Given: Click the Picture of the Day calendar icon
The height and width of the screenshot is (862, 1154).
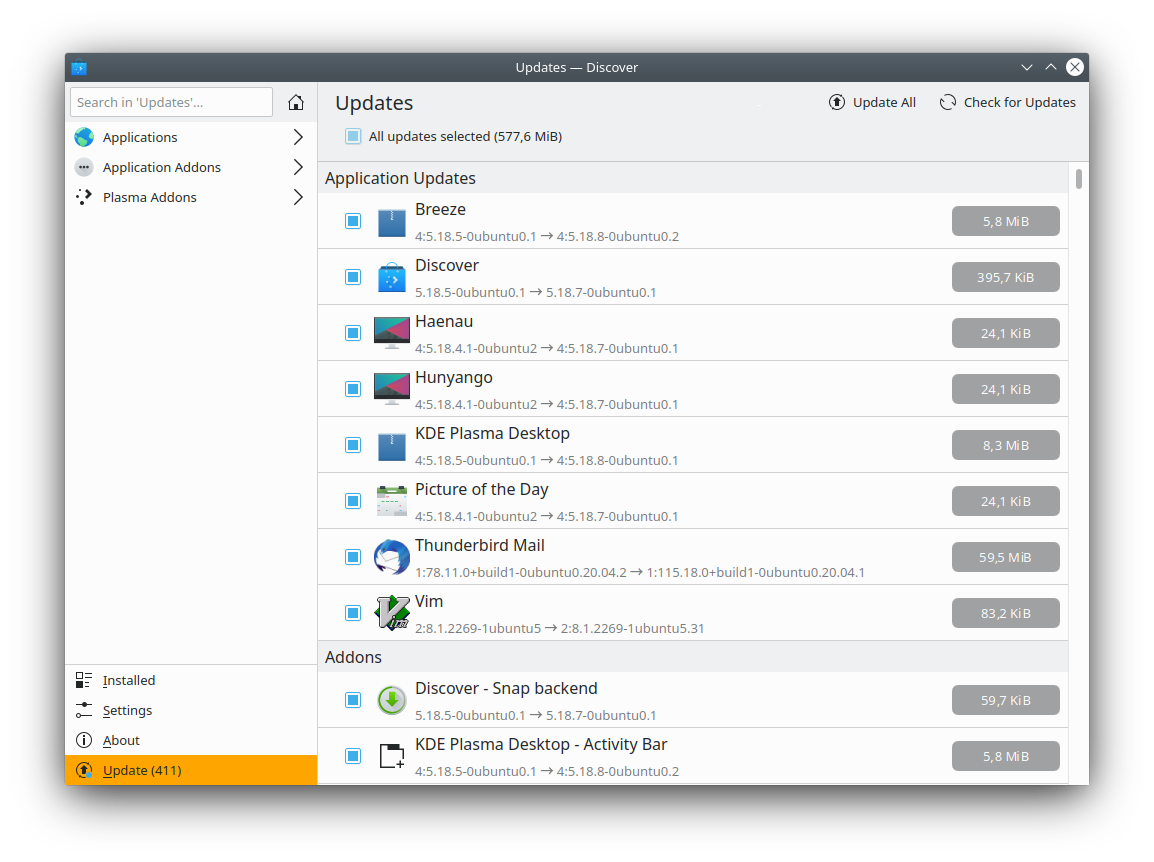Looking at the screenshot, I should [392, 501].
